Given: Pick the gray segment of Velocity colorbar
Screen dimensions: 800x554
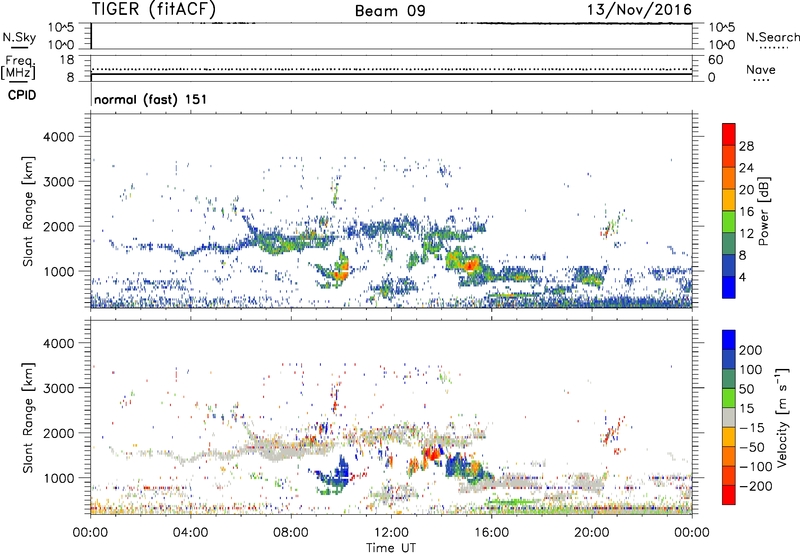Looking at the screenshot, I should click(729, 417).
